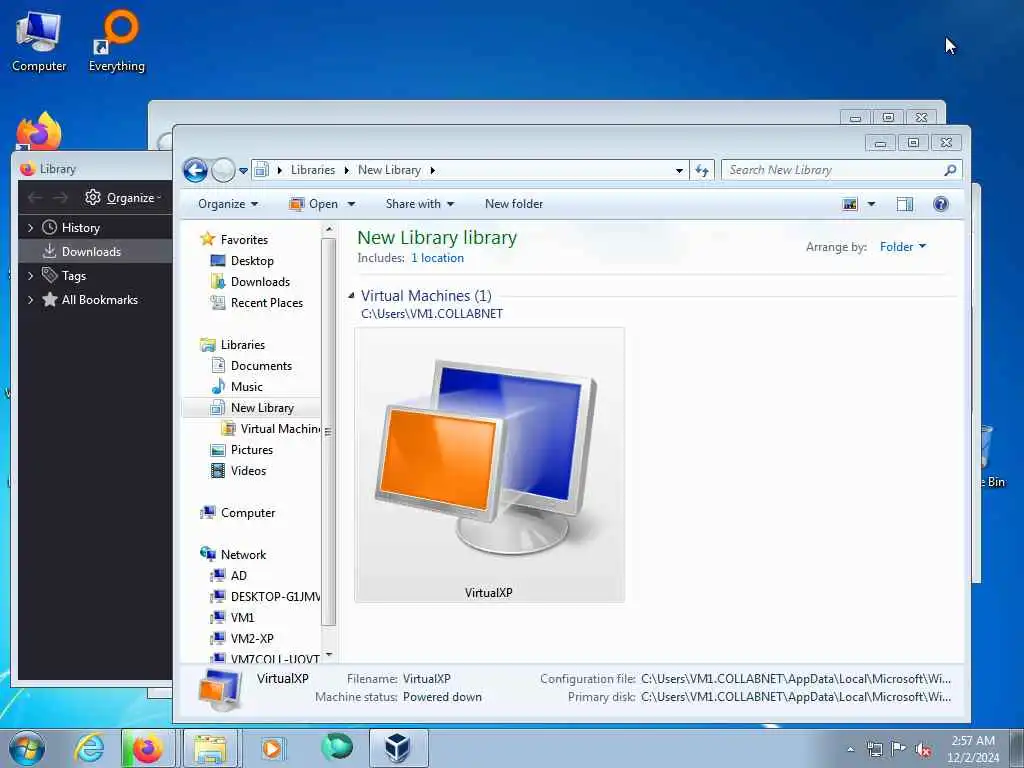
Task: Open the Organize menu in Explorer
Action: pyautogui.click(x=228, y=204)
